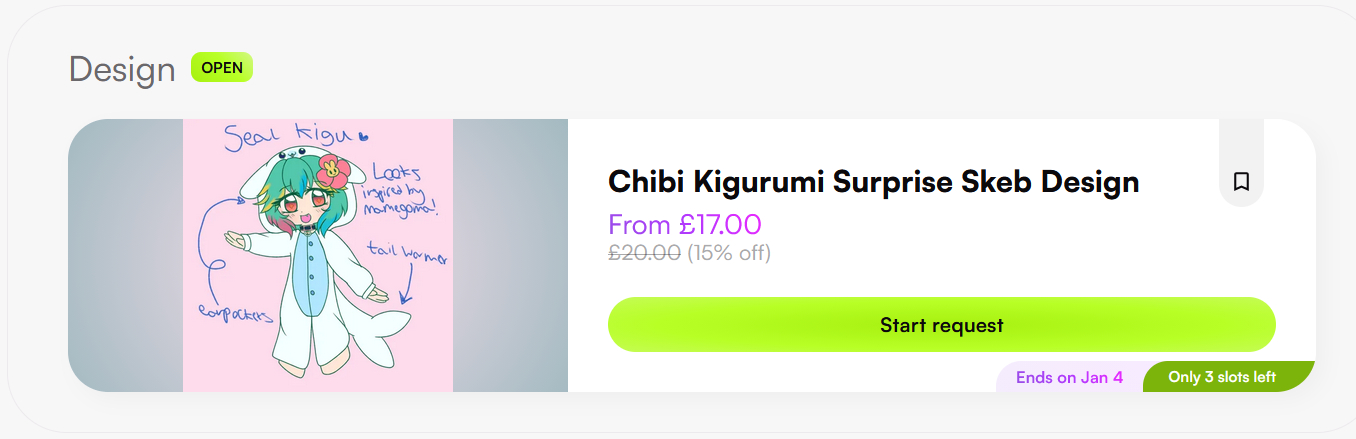Image resolution: width=1356 pixels, height=439 pixels.
Task: Click the Ends on Jan 4 badge
Action: pos(1069,377)
